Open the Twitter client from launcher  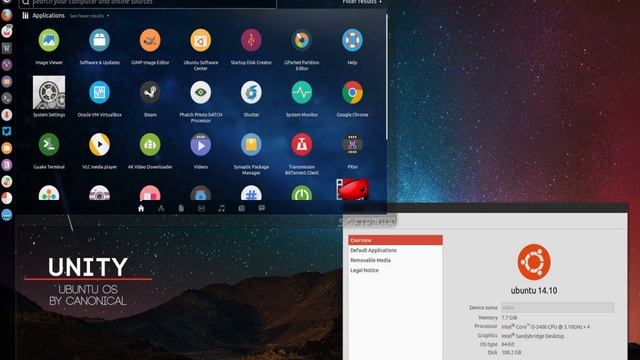pyautogui.click(x=7, y=131)
